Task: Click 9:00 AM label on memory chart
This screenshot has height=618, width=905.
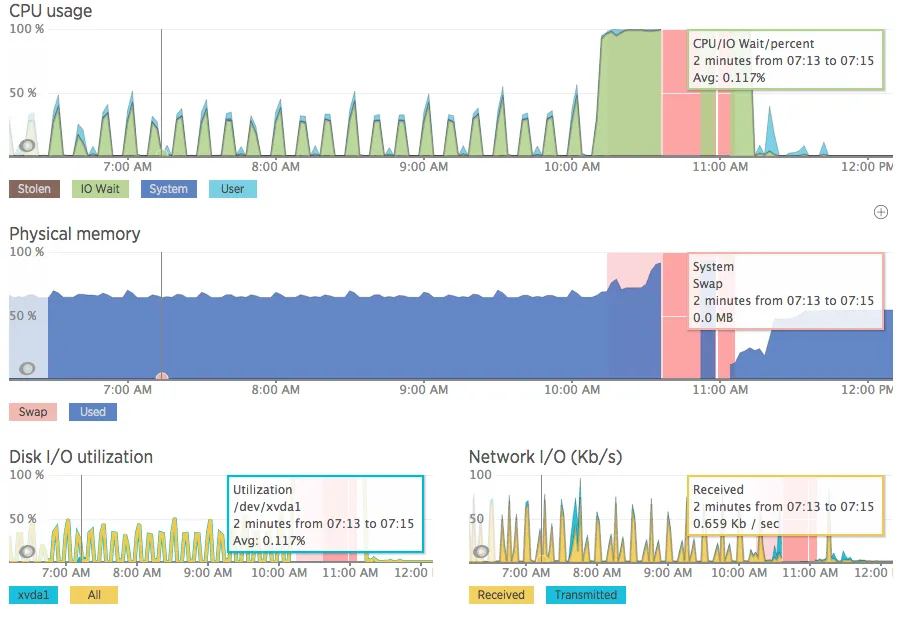Action: (424, 389)
